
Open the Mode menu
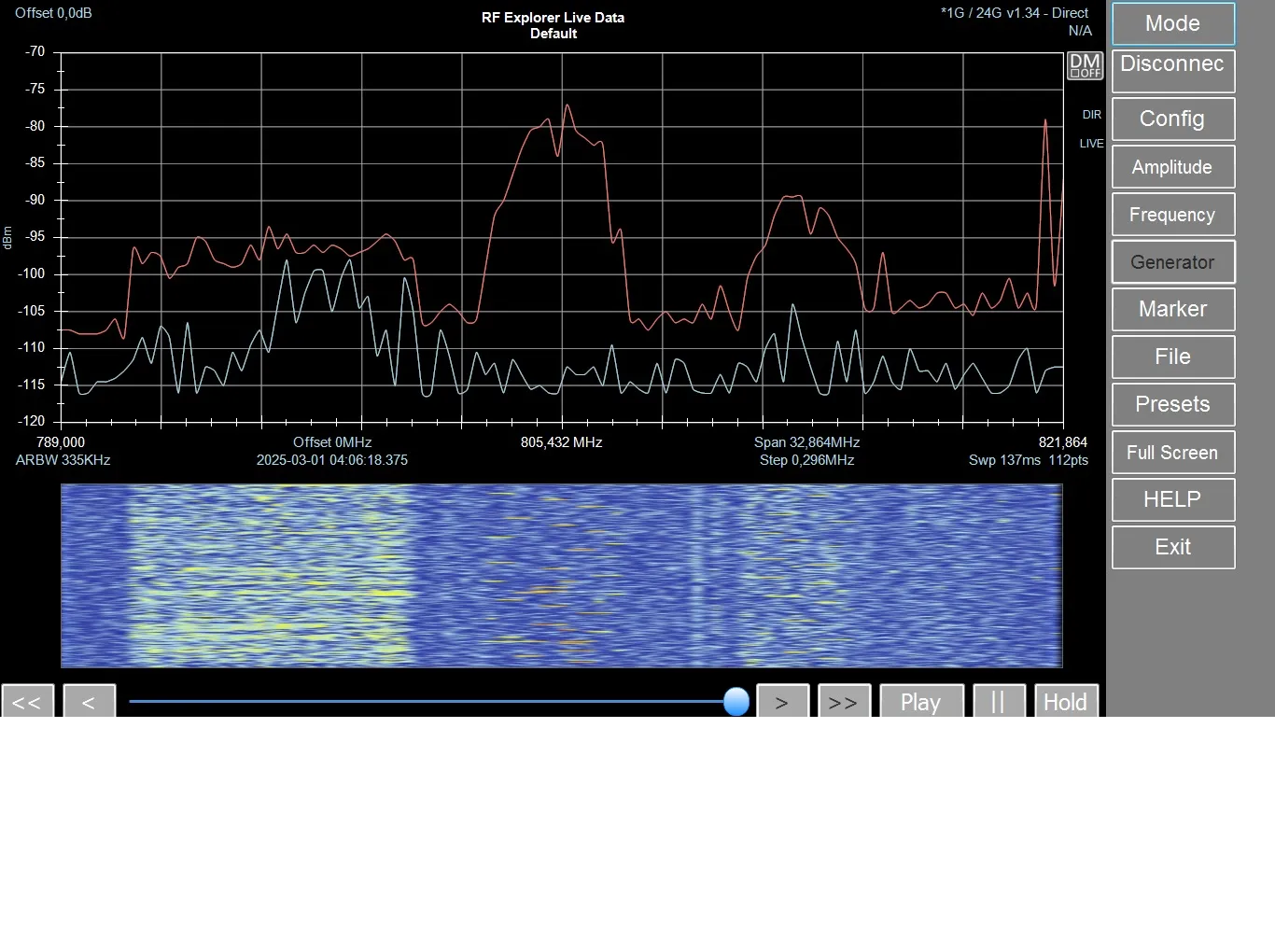click(x=1173, y=23)
